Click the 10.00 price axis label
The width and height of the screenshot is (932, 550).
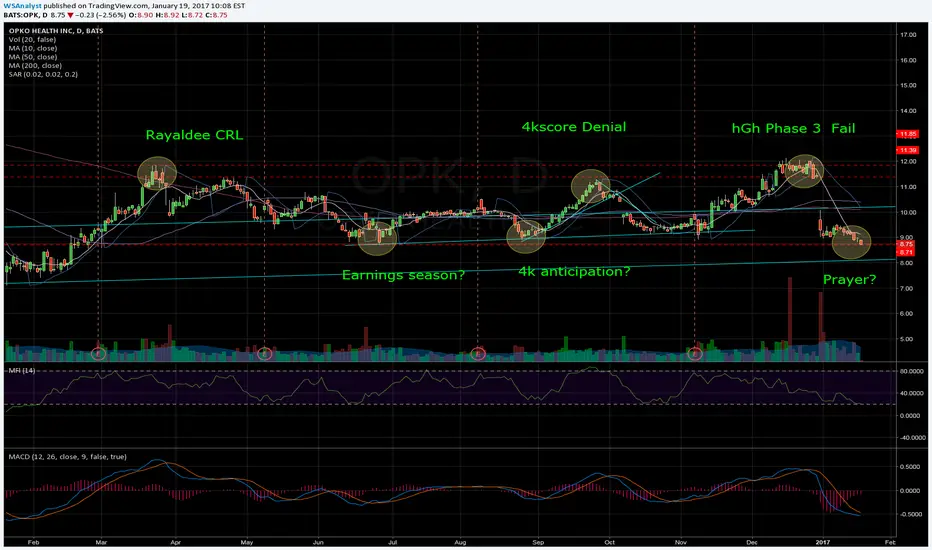point(908,212)
